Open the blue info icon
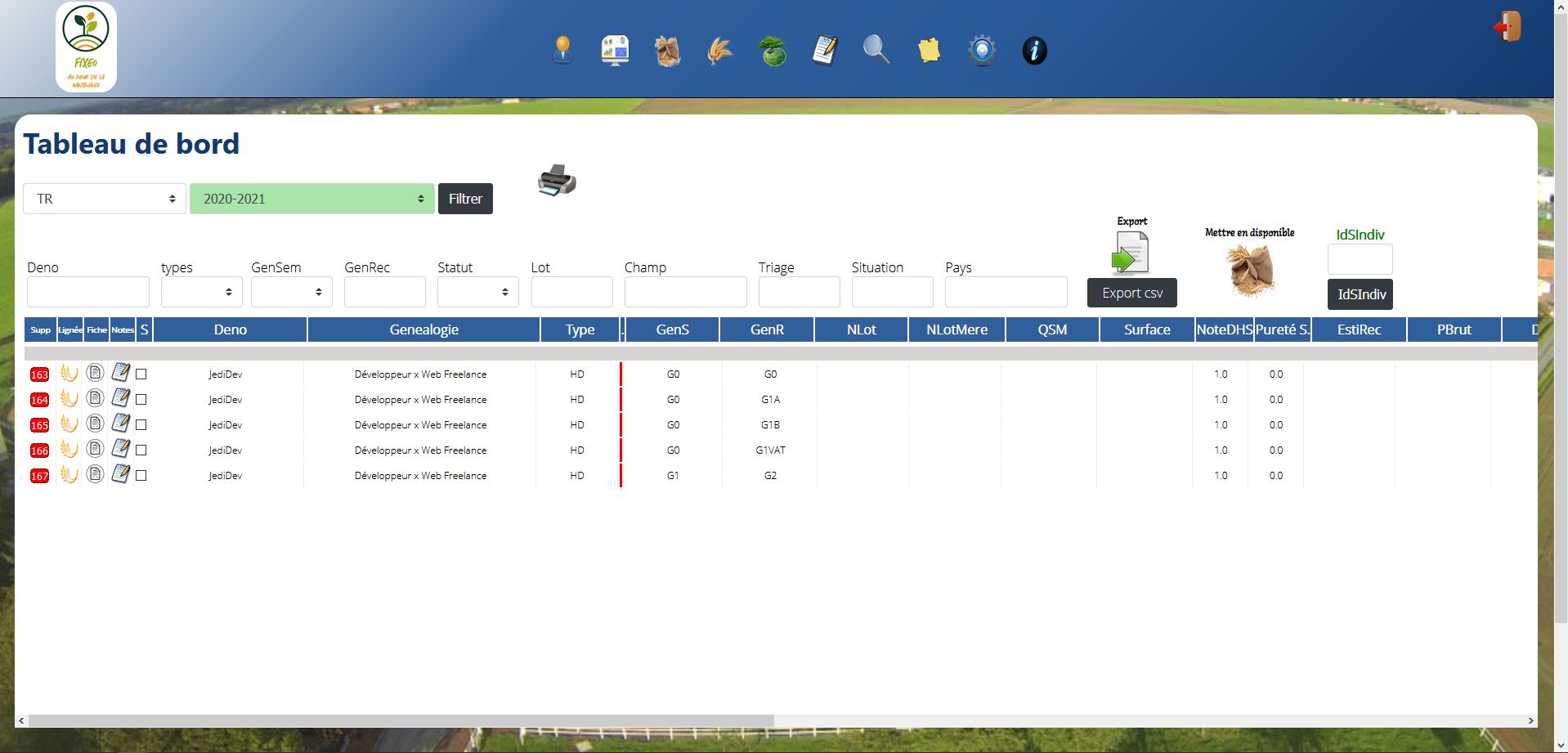Screen dimensions: 1568x753 click(1034, 51)
